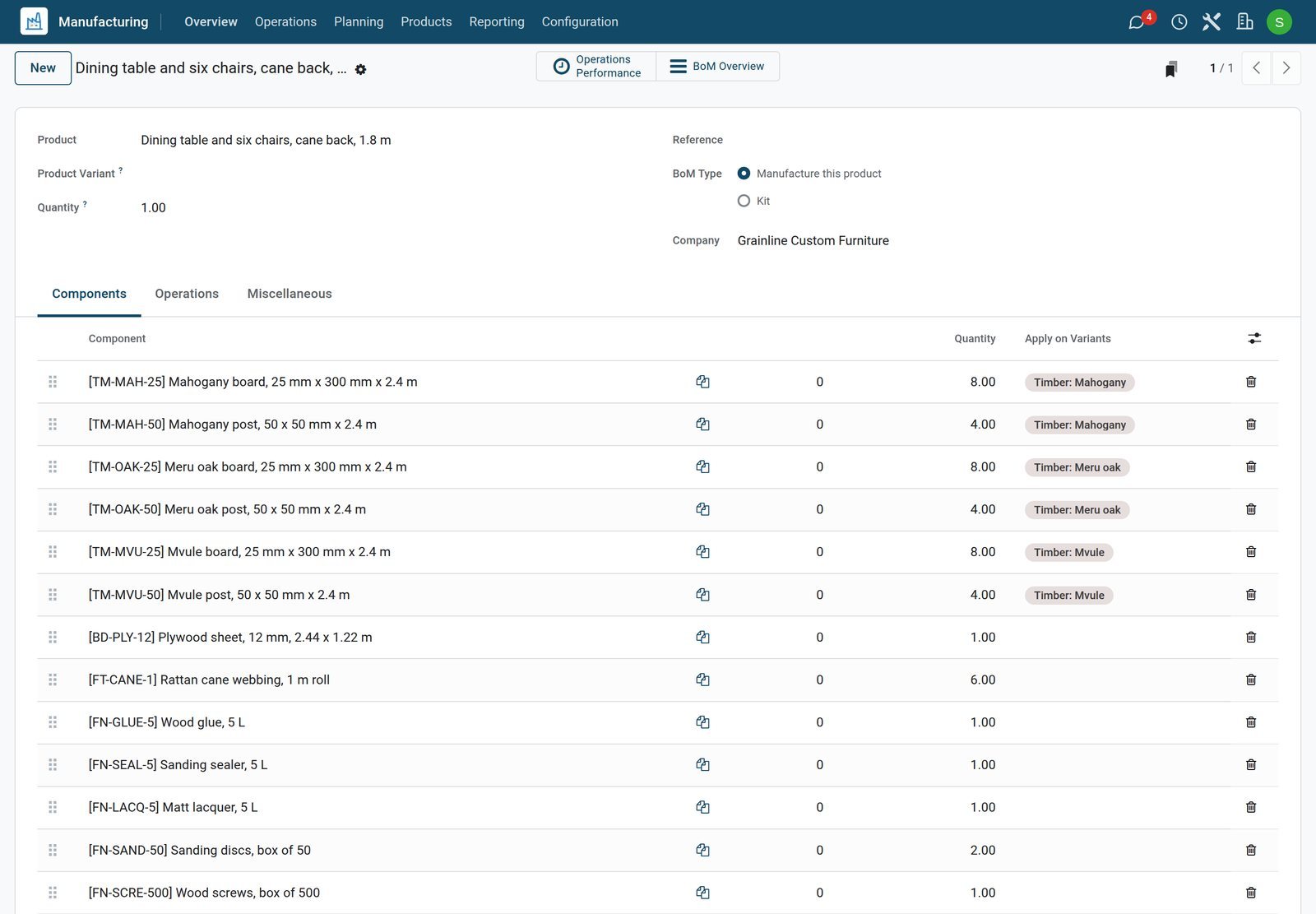Viewport: 1316px width, 914px height.
Task: Switch to the Miscellaneous tab
Action: pos(290,294)
